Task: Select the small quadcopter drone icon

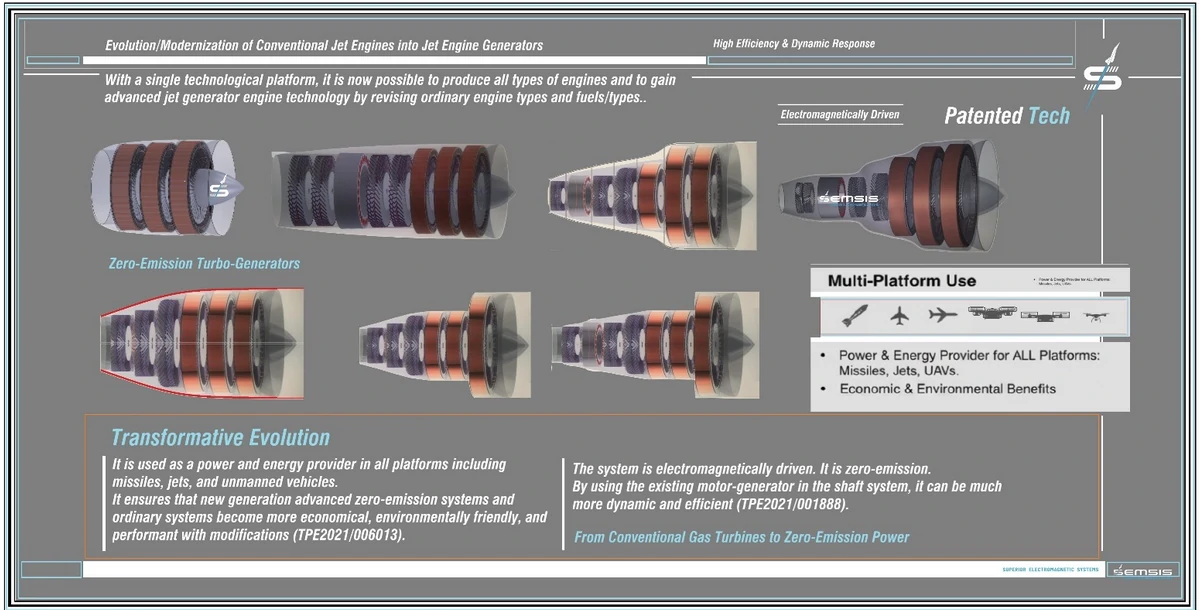Action: pos(1095,316)
